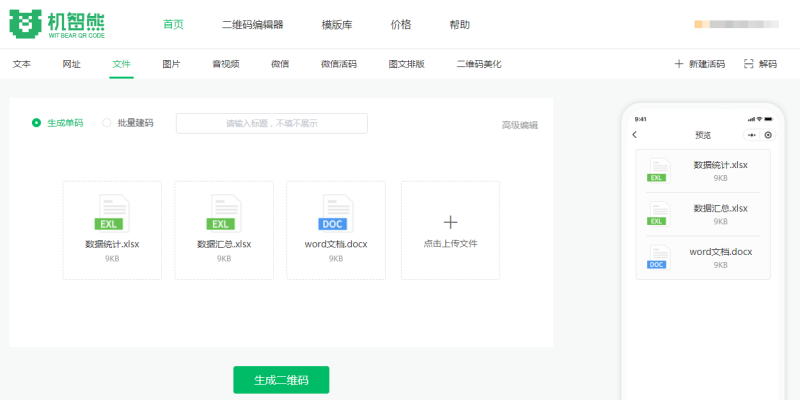Switch to the 音视频 tab
This screenshot has width=800, height=400.
tap(225, 64)
